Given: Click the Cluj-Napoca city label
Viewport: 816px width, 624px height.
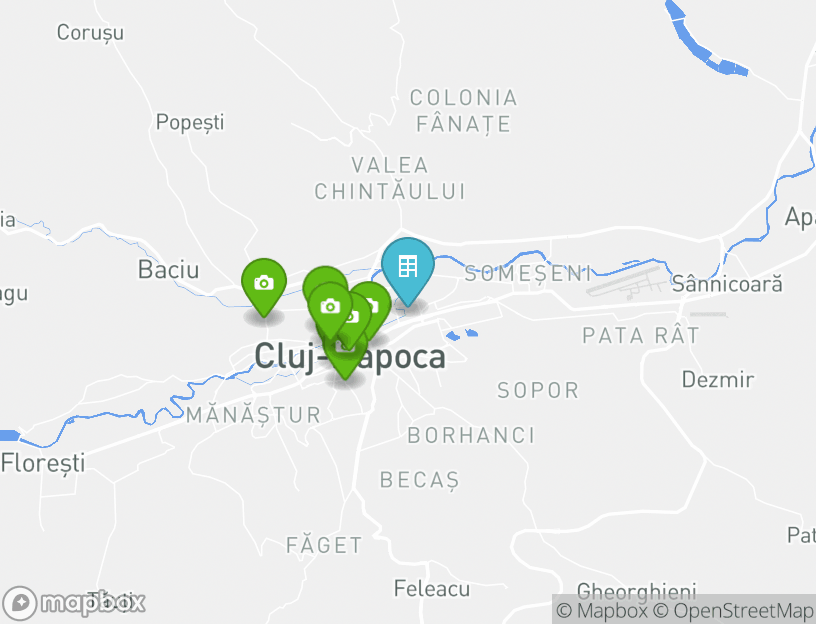Looking at the screenshot, I should click(x=350, y=357).
